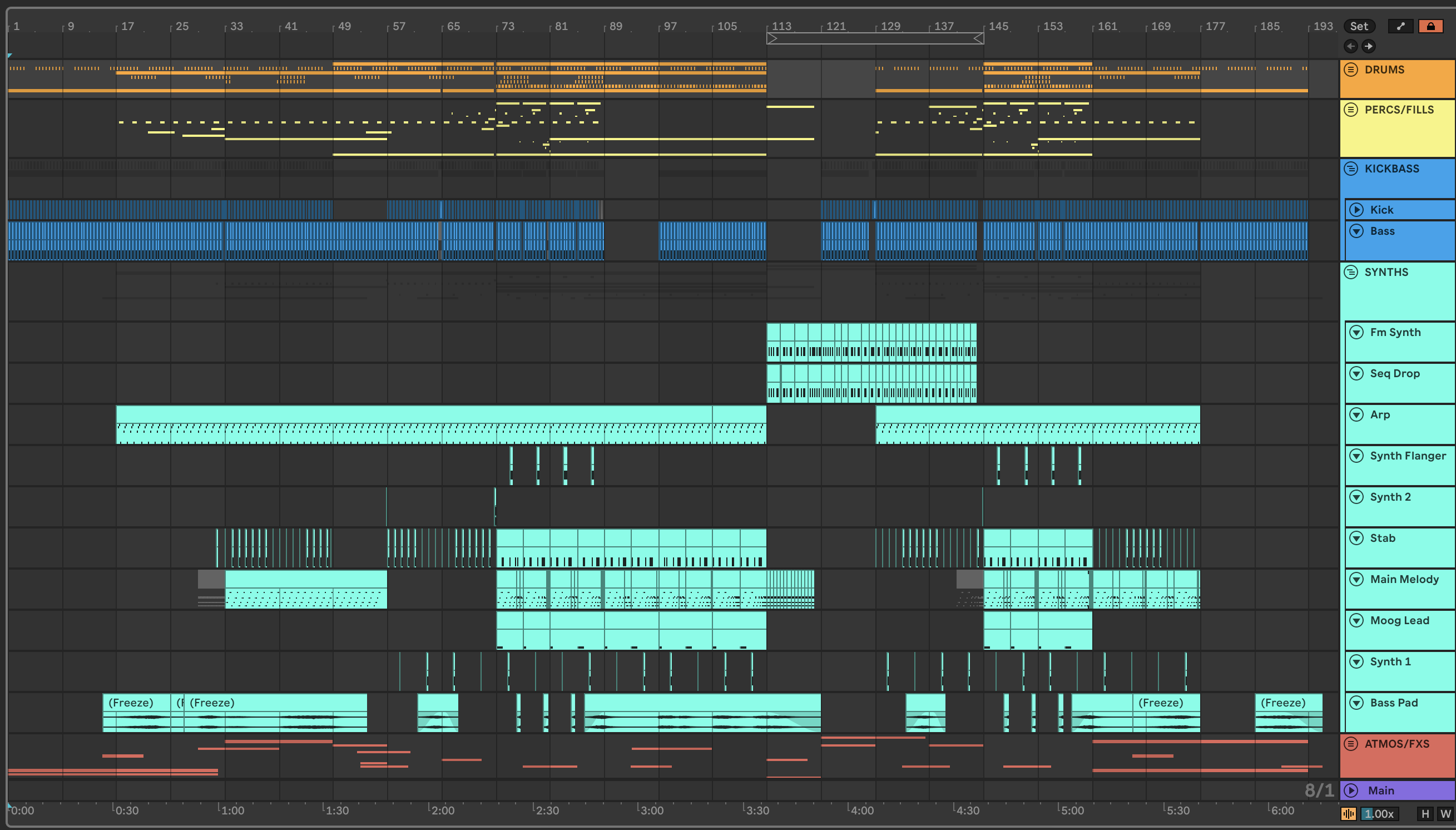Collapse the Bass Pad track arrow
The height and width of the screenshot is (830, 1456).
(1356, 703)
